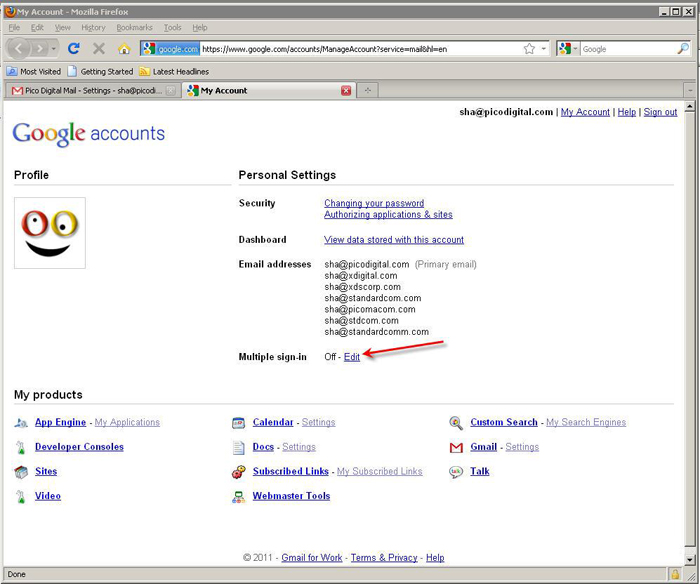Open the Most Visited bookmarks folder
This screenshot has width=700, height=584.
point(34,71)
